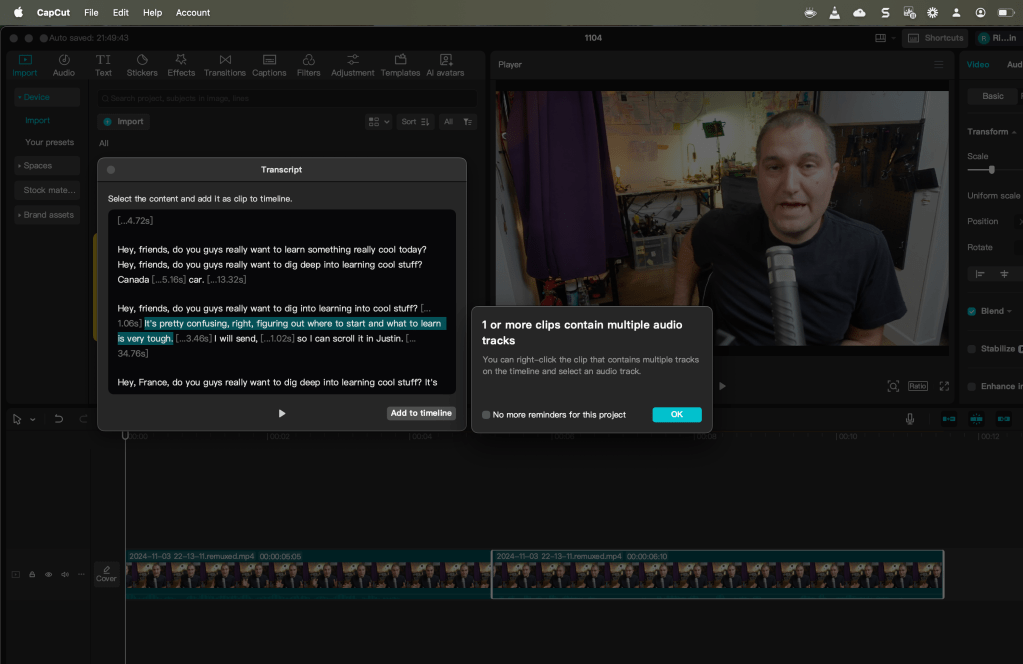Click the track more options dots

(82, 574)
